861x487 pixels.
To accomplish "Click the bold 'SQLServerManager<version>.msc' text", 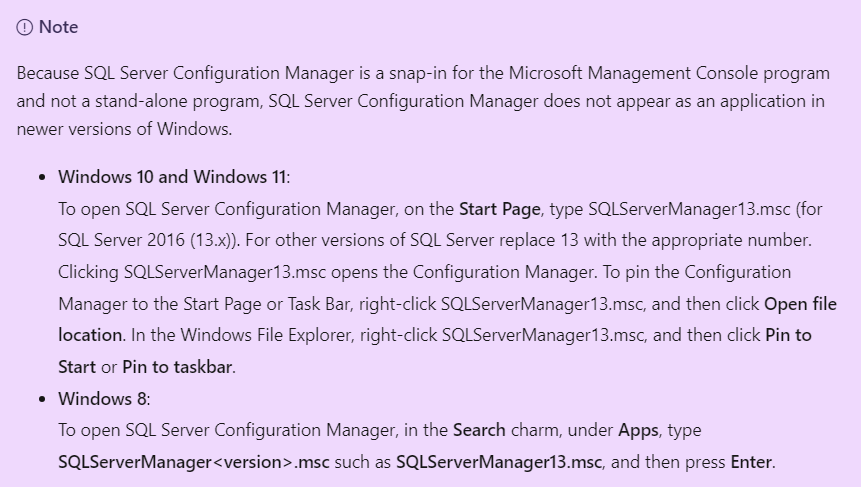I will [x=194, y=462].
